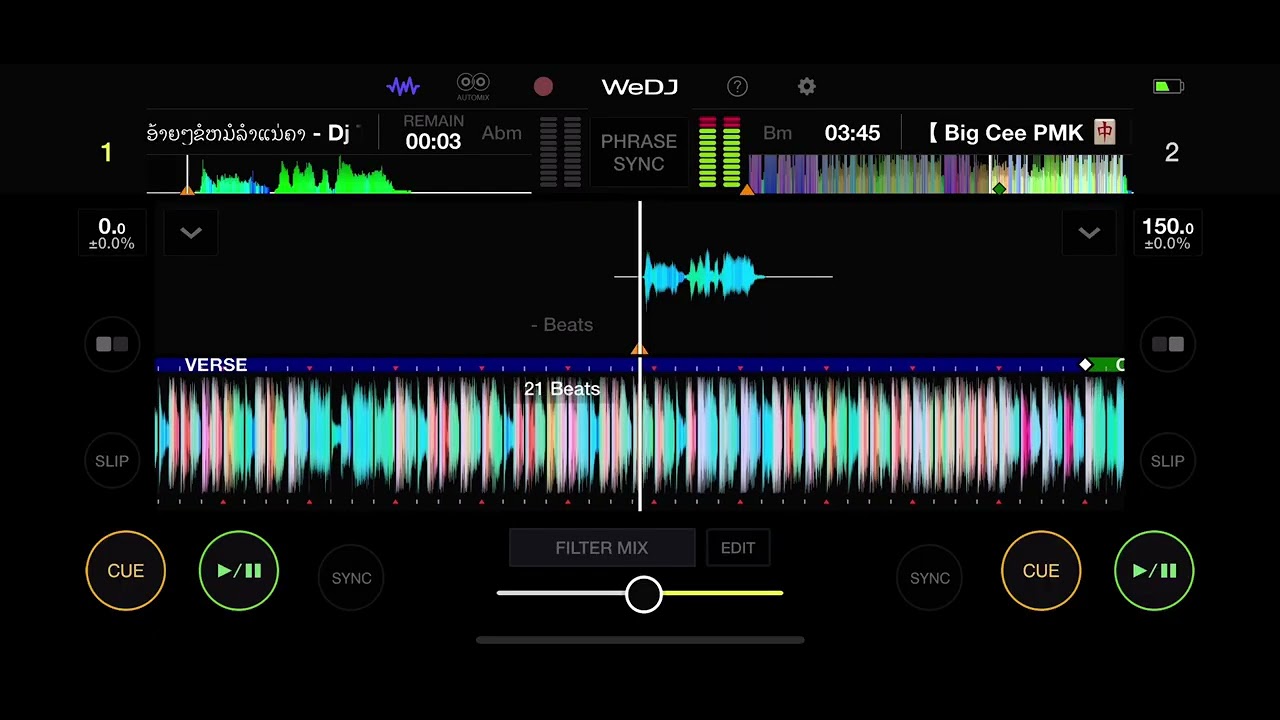Toggle SYNC on deck 2

point(929,578)
